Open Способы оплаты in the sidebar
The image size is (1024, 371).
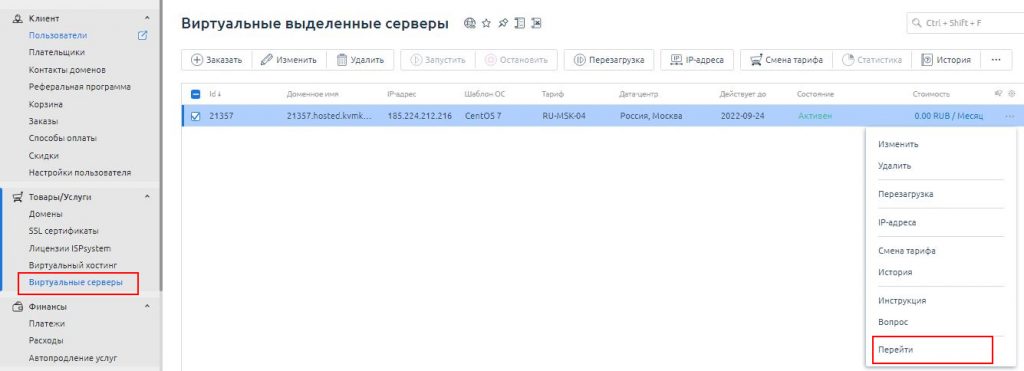pyautogui.click(x=63, y=138)
